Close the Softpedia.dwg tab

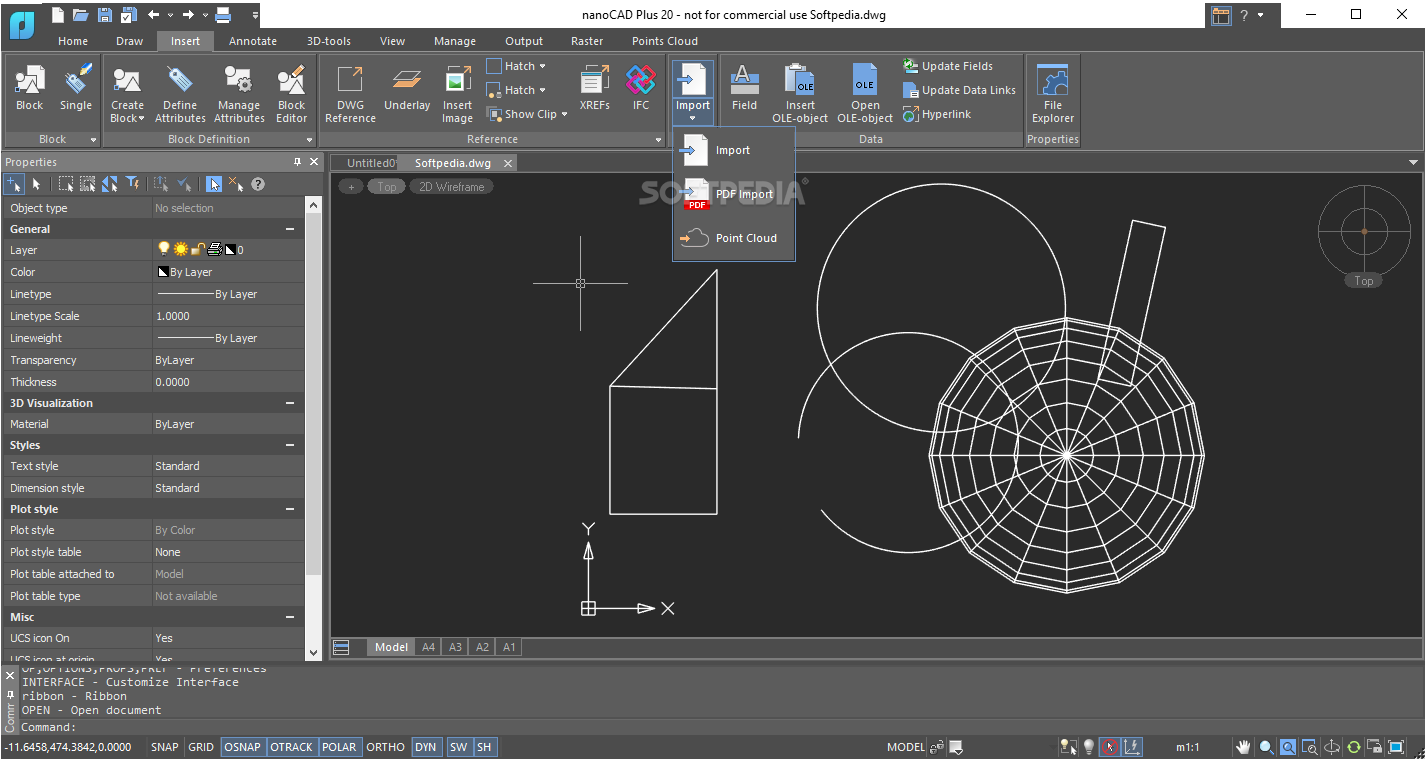[x=508, y=163]
